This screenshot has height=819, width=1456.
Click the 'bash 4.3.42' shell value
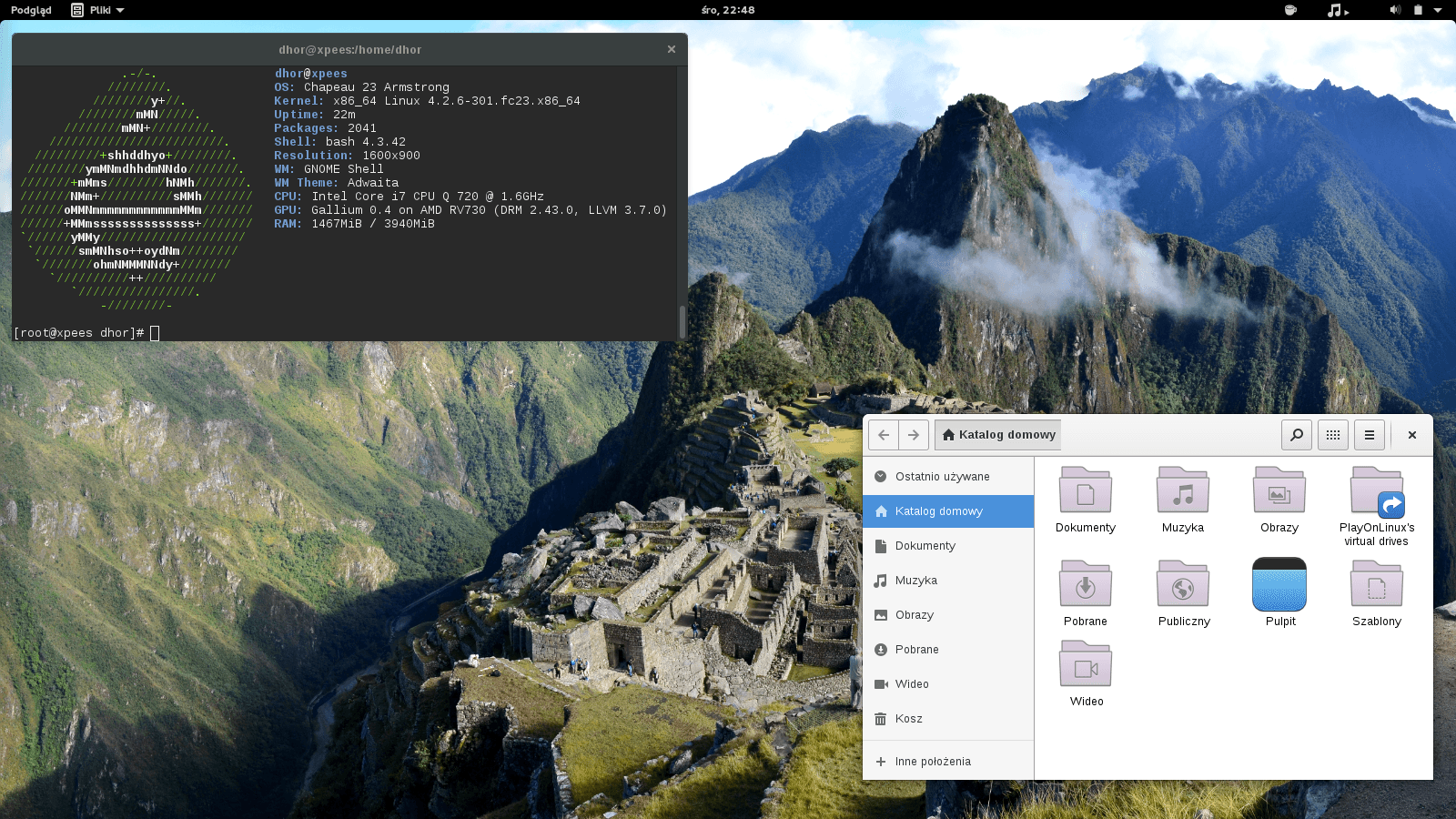coord(366,142)
